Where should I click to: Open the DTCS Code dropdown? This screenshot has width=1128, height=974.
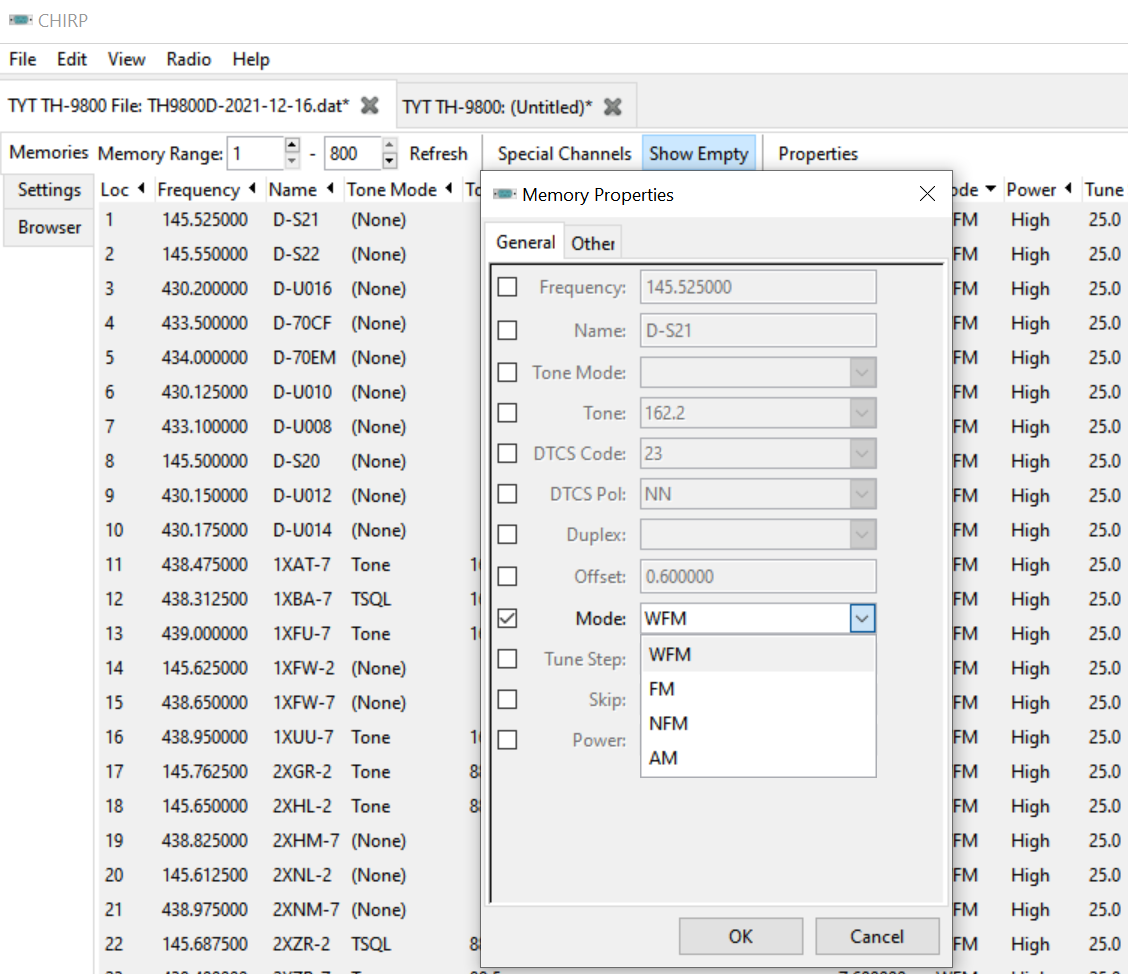862,453
